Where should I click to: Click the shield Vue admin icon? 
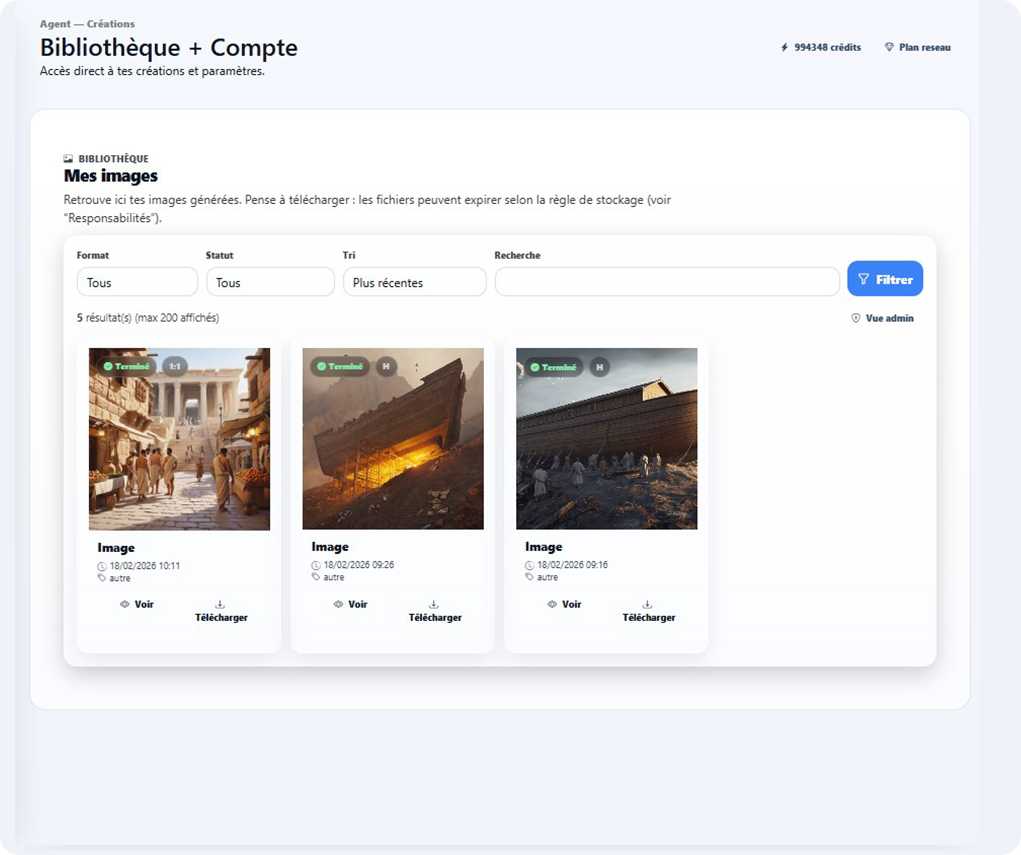tap(856, 318)
